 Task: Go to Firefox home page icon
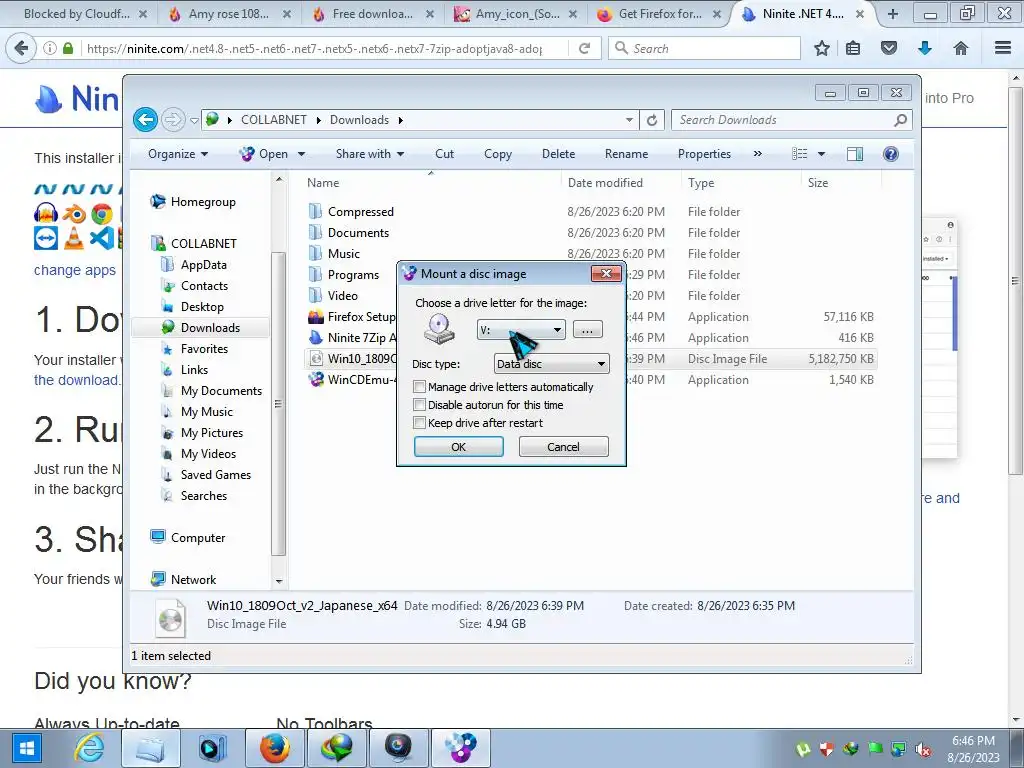pyautogui.click(x=961, y=48)
